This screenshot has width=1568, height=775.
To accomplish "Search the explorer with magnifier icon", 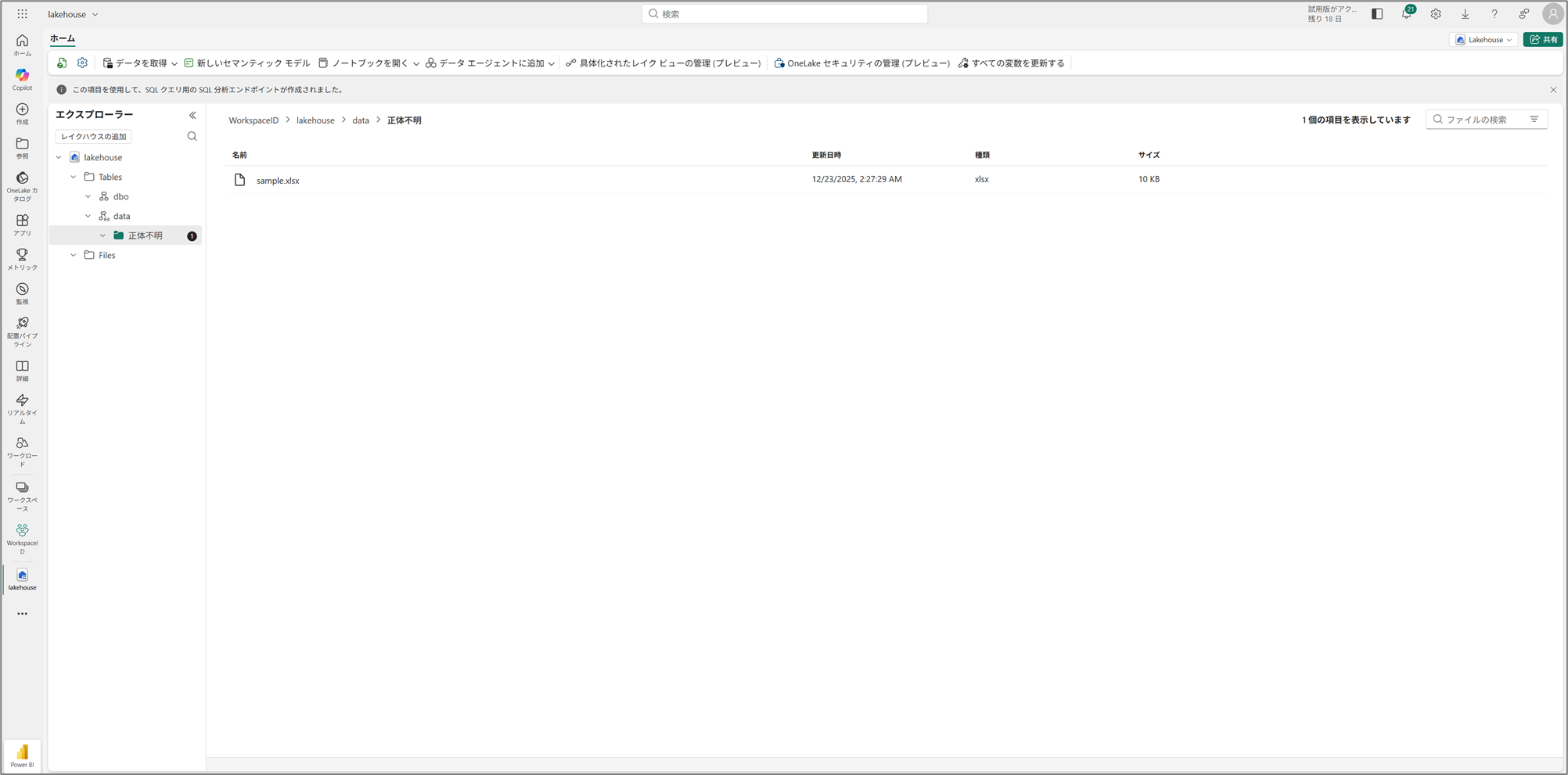I will [192, 137].
